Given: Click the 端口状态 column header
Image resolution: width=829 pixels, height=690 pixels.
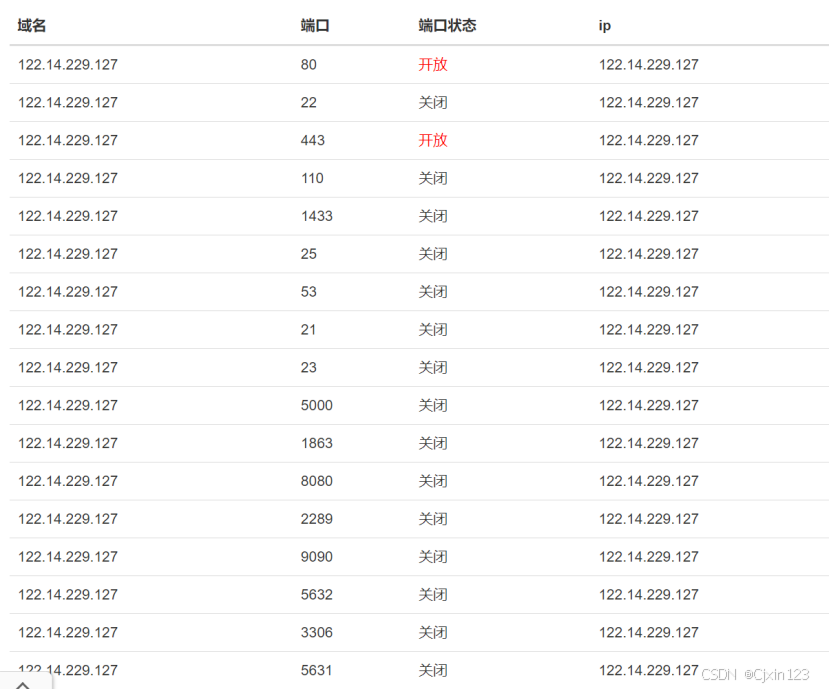Looking at the screenshot, I should point(447,25).
